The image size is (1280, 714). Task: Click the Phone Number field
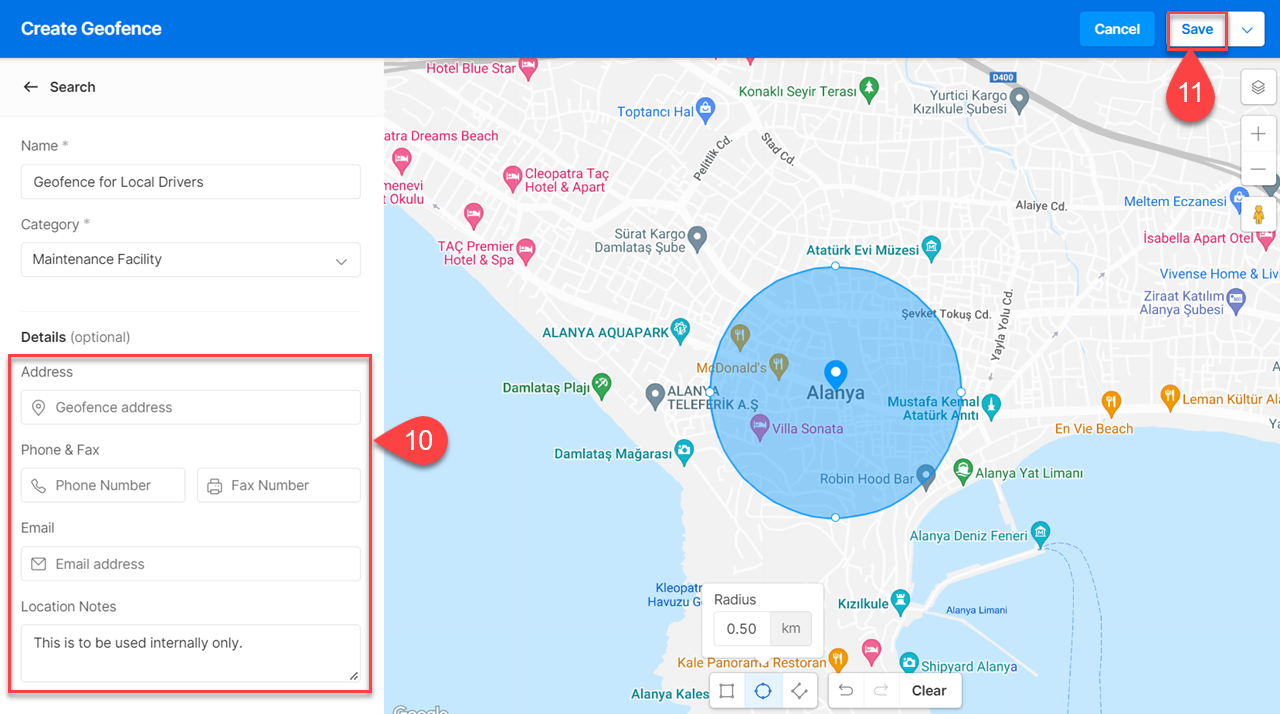tap(103, 485)
